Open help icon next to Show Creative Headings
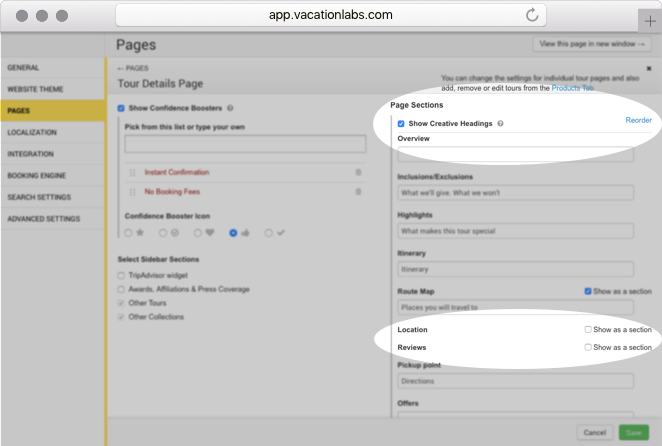 pos(500,123)
